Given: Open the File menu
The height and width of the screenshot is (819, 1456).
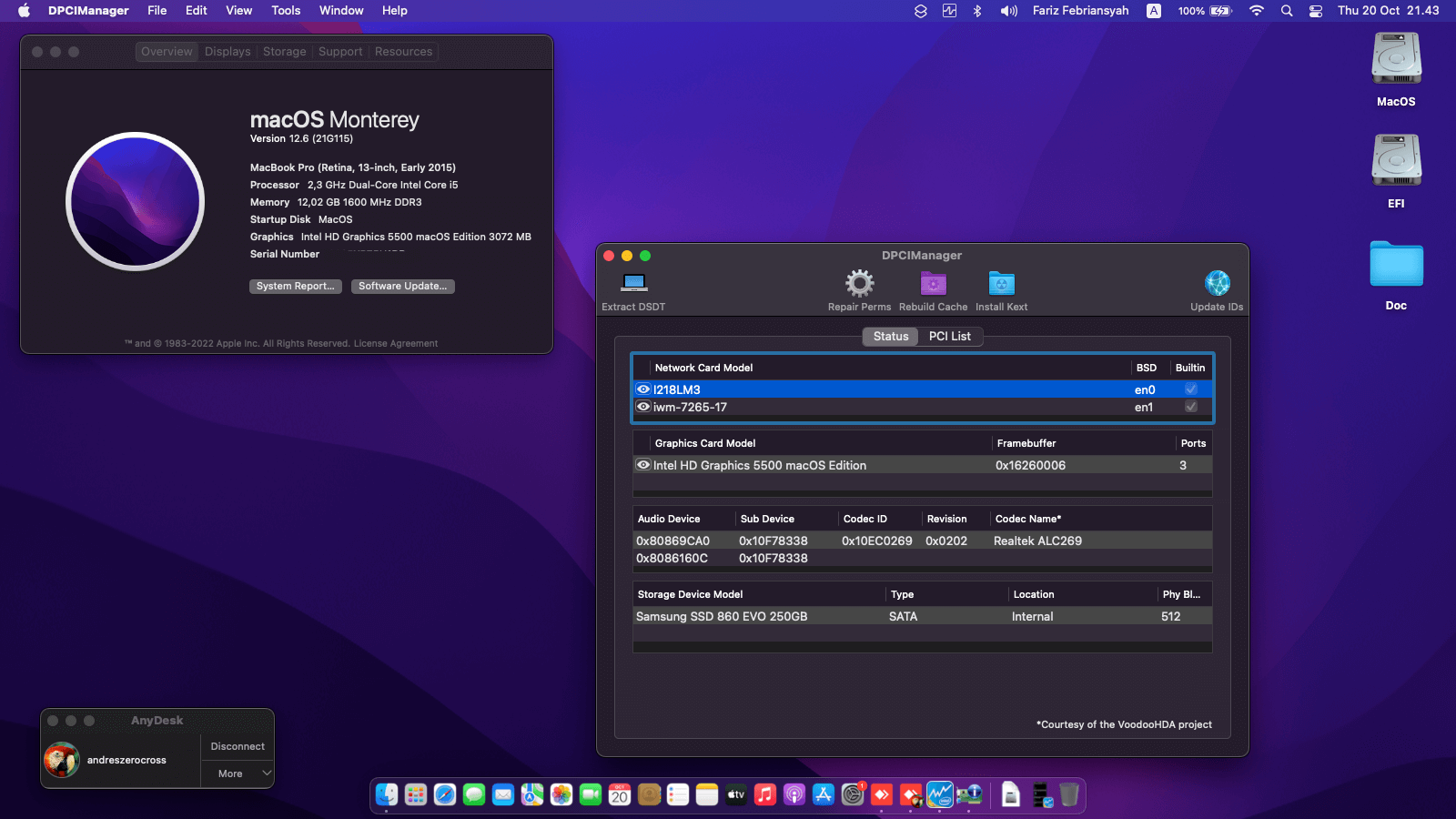Looking at the screenshot, I should [157, 11].
